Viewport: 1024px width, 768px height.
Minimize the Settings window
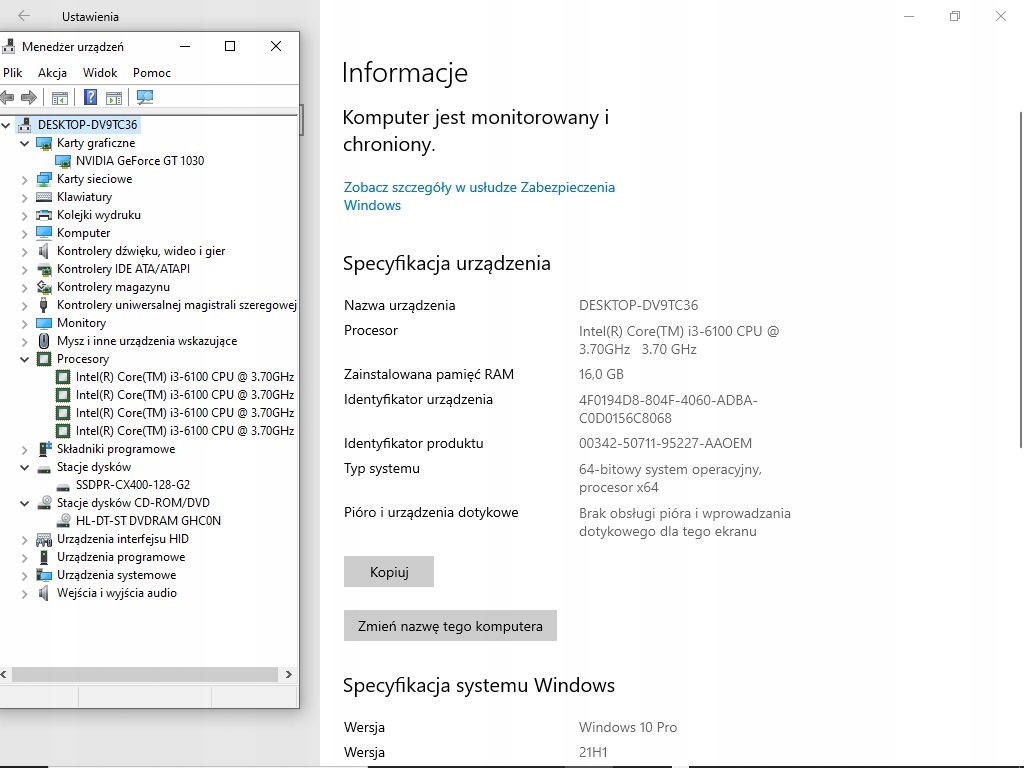coord(908,16)
